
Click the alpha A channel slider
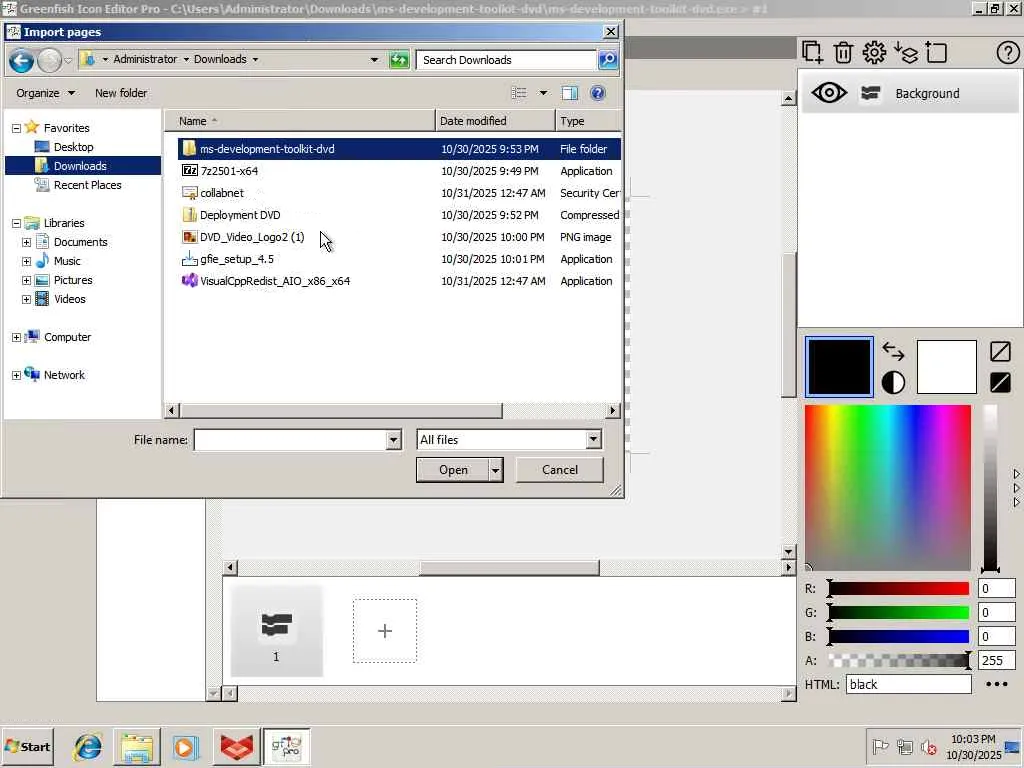coord(899,660)
